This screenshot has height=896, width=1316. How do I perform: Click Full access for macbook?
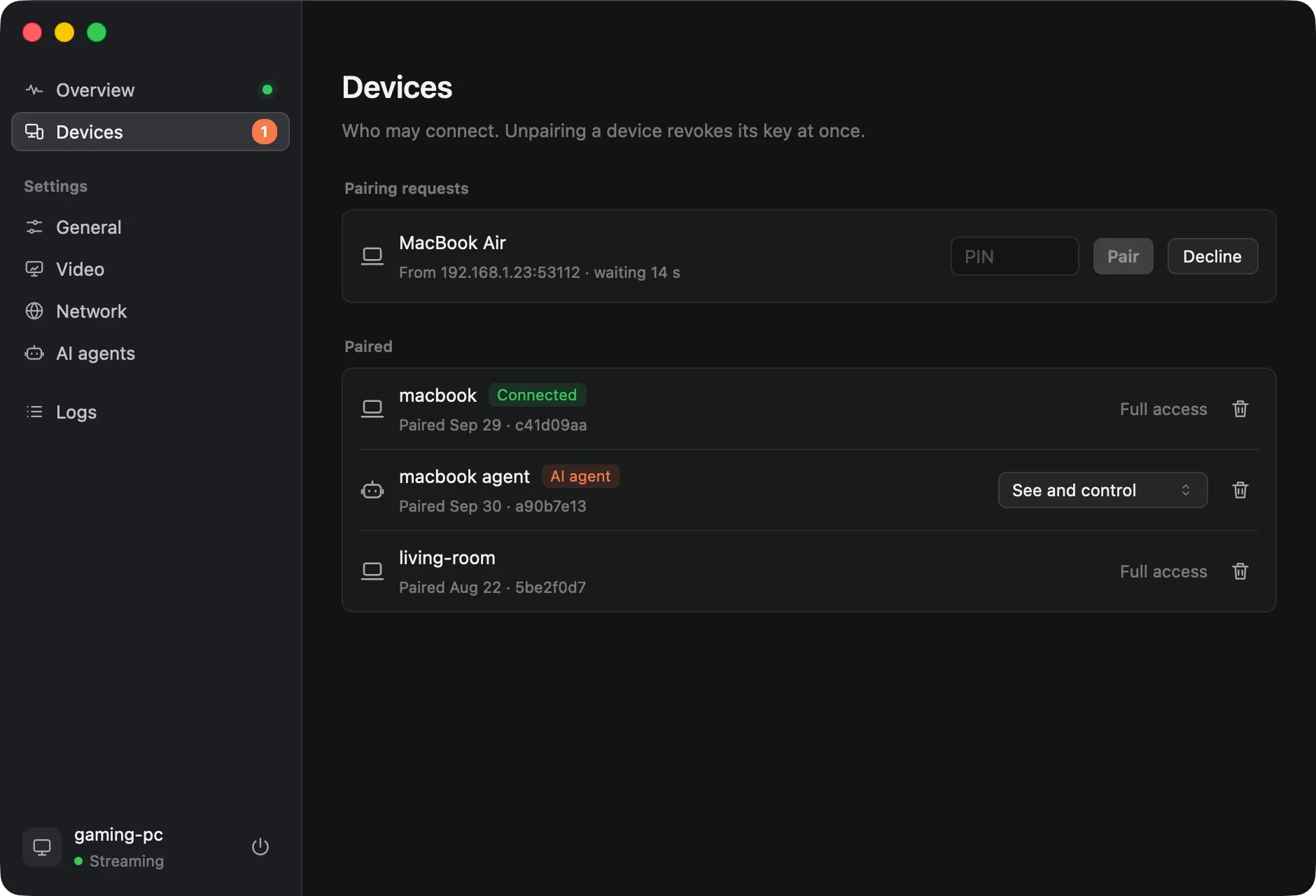(1163, 409)
